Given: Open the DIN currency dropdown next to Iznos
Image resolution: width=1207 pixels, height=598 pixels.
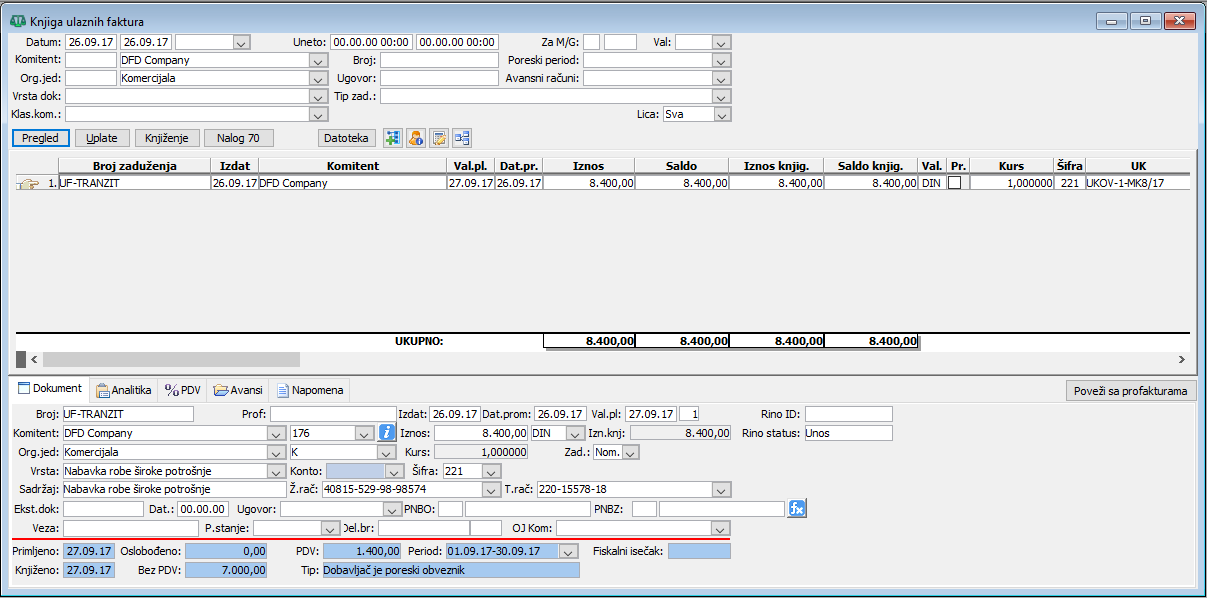Looking at the screenshot, I should pos(575,434).
